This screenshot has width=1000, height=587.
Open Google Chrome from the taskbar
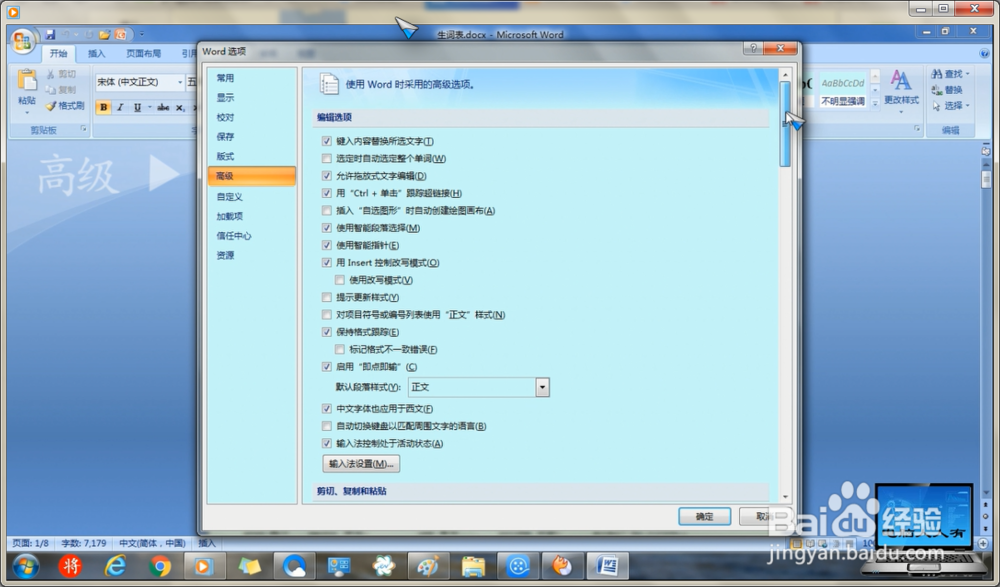pyautogui.click(x=160, y=566)
